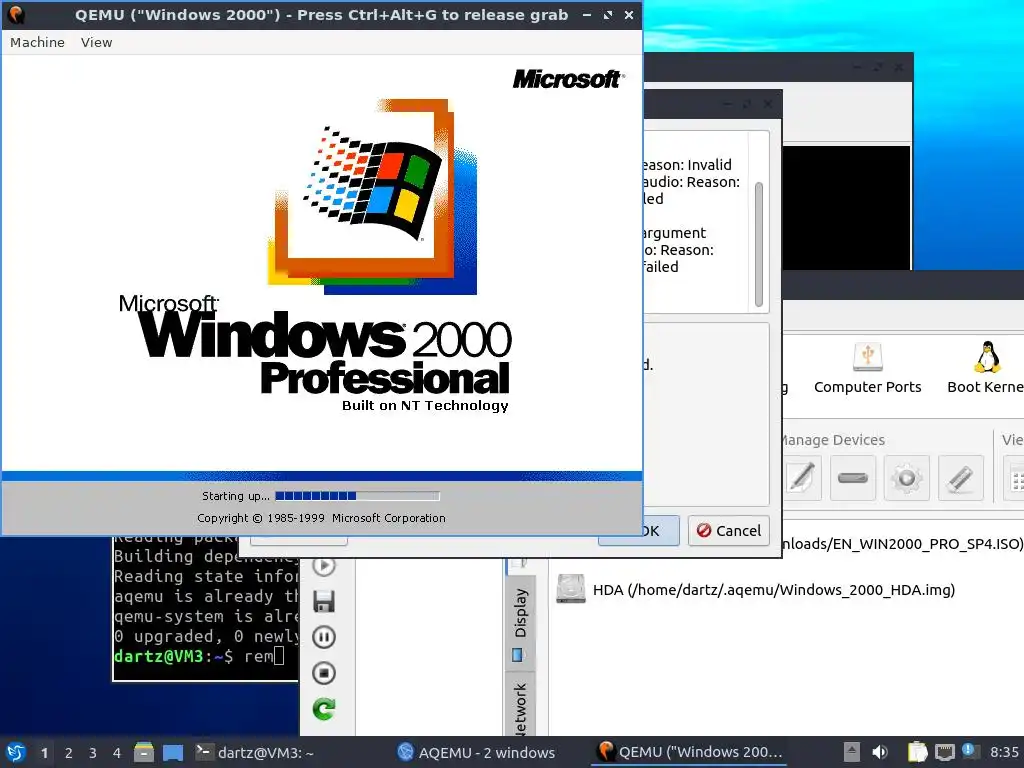Image resolution: width=1024 pixels, height=768 pixels.
Task: Click the taskbar clock showing 8:35
Action: click(x=1004, y=752)
